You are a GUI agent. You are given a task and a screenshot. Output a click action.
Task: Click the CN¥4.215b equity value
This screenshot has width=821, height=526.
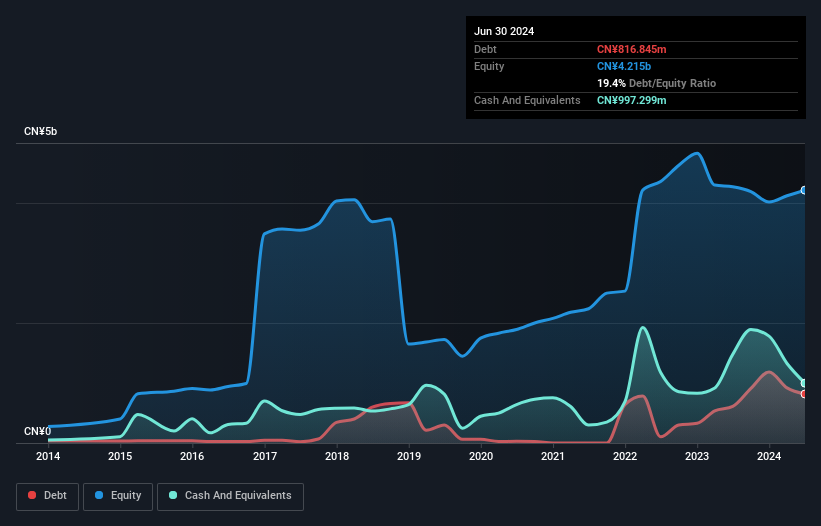[624, 66]
